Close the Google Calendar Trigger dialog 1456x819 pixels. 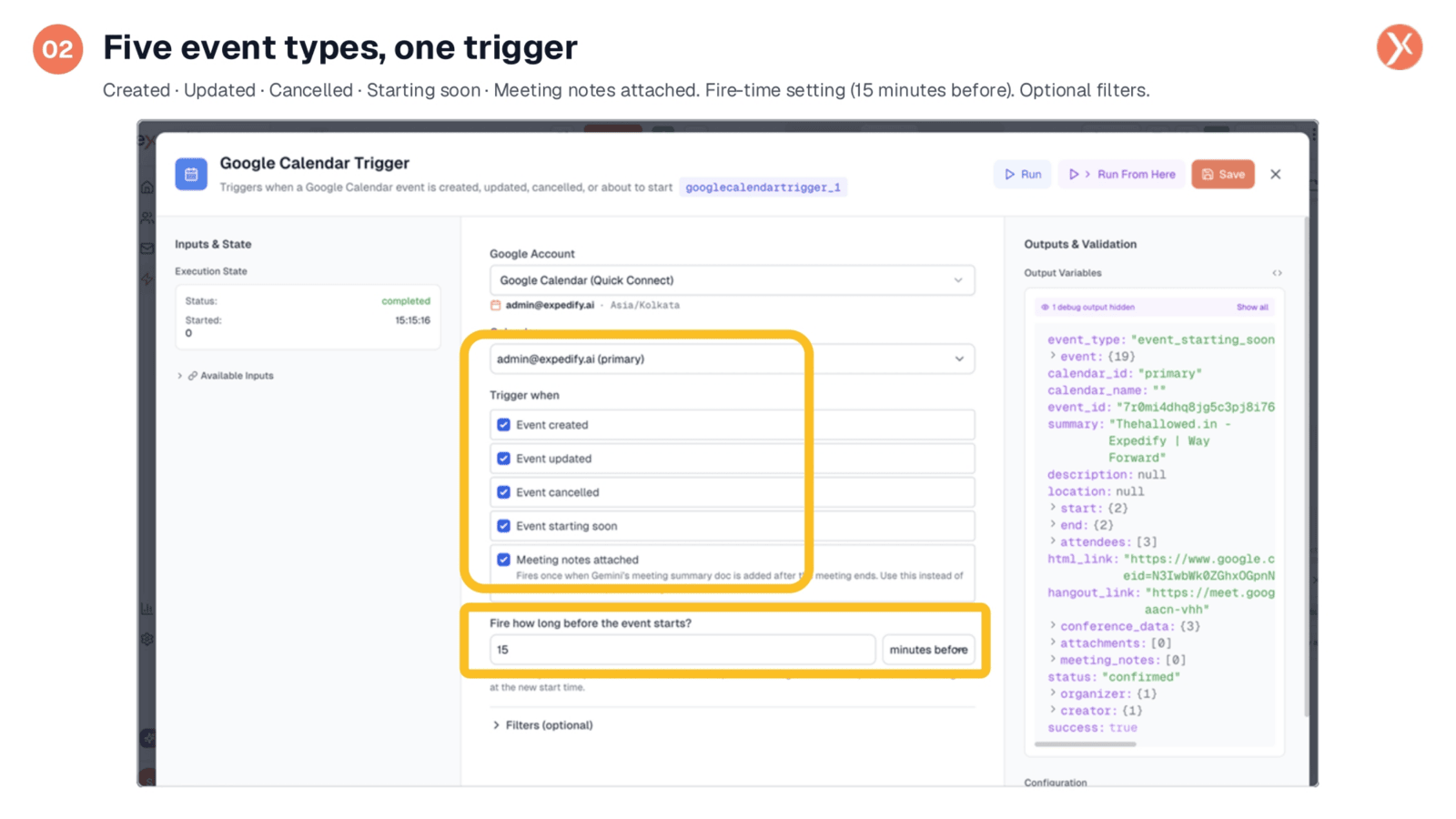[1275, 174]
